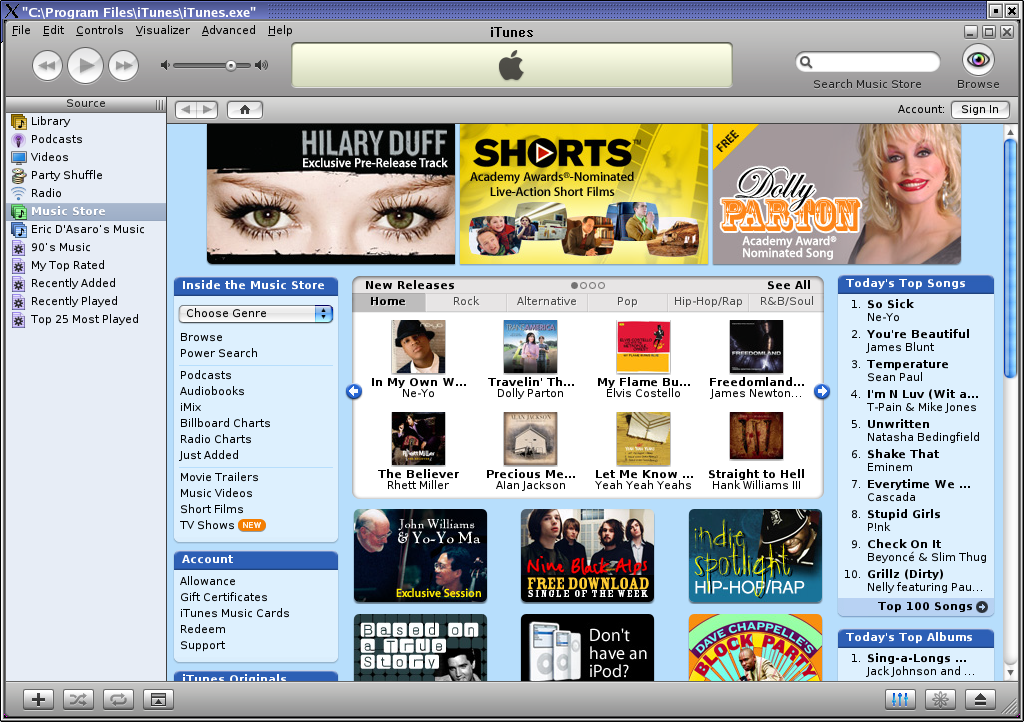Turn on the visualizer flower icon
Image resolution: width=1024 pixels, height=722 pixels.
click(x=940, y=700)
